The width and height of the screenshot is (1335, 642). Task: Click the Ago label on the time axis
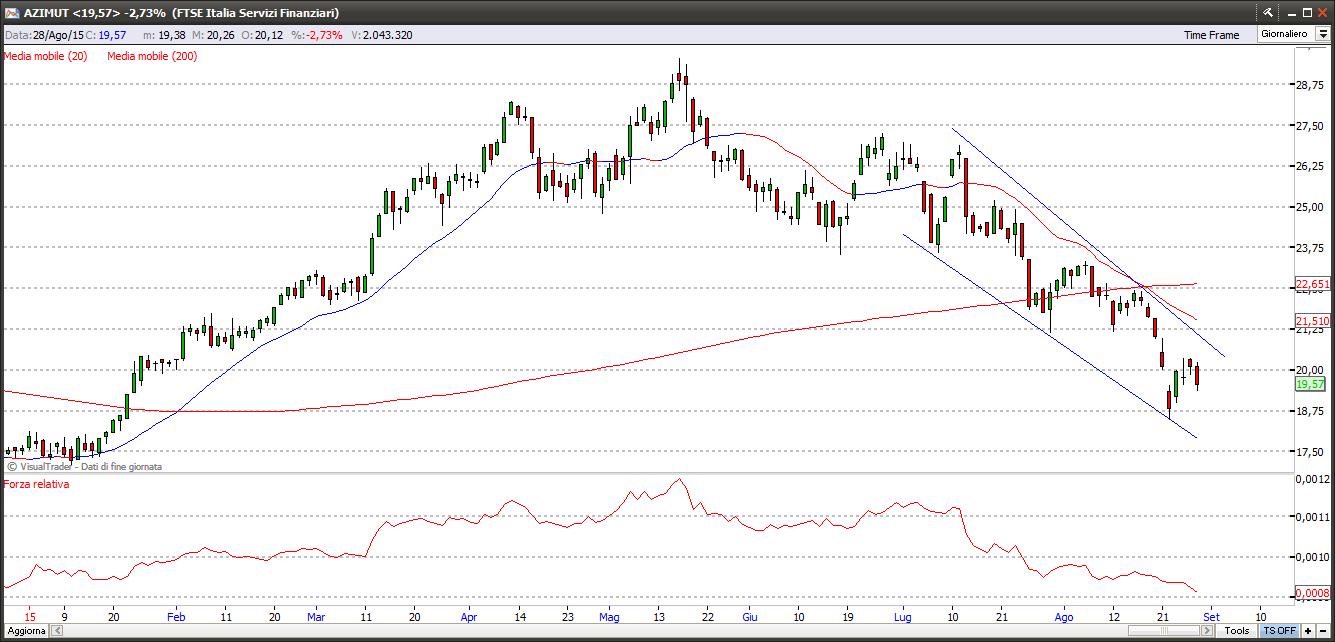1064,617
